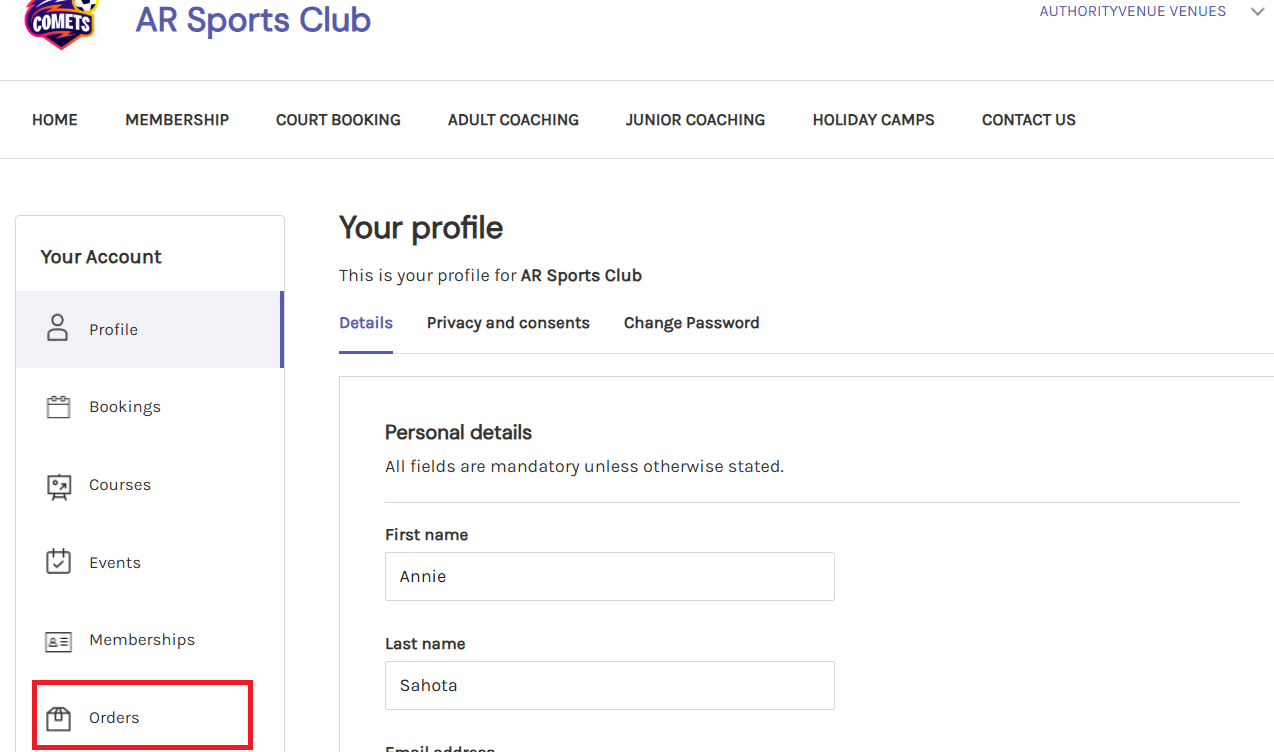Open the AuthorityVenue Venues account menu
Image resolution: width=1274 pixels, height=752 pixels.
coord(1132,12)
